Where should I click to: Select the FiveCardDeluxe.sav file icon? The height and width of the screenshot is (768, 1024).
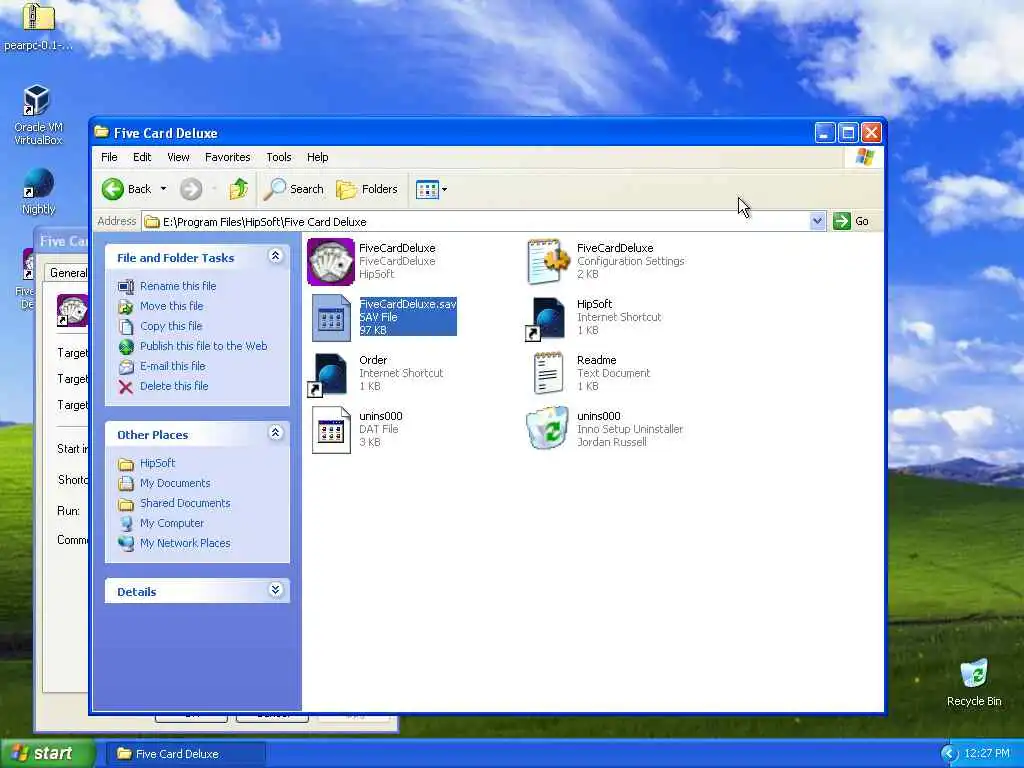[x=331, y=318]
